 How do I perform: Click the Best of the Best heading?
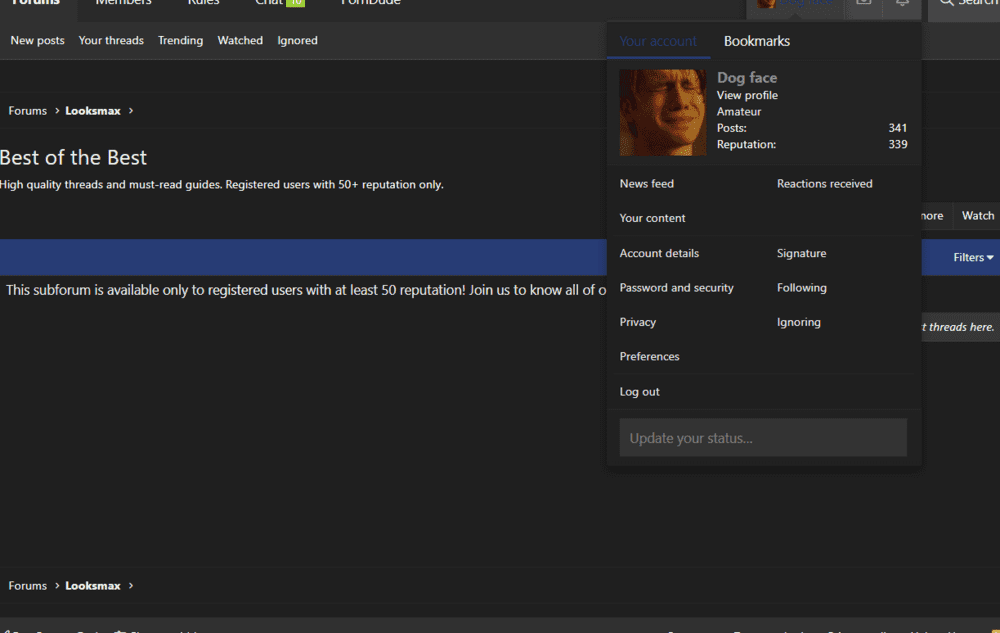click(73, 157)
